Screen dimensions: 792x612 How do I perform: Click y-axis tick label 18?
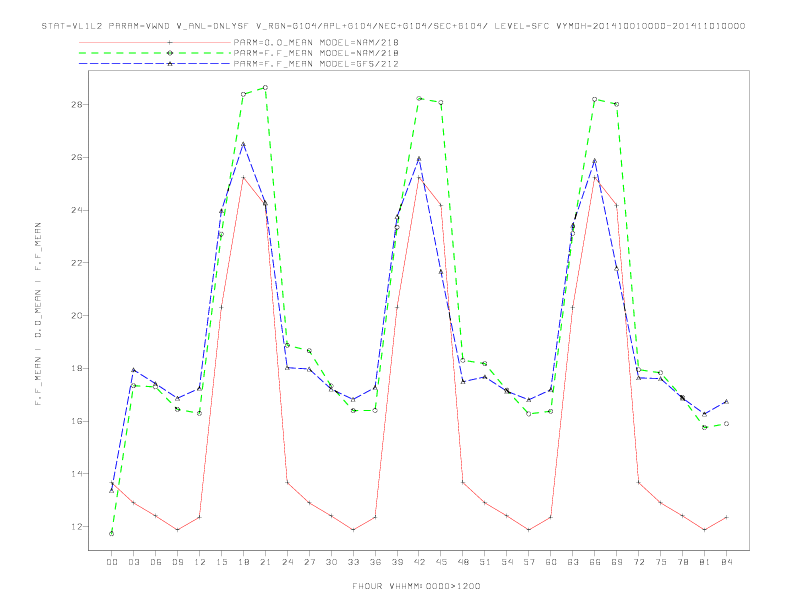(77, 369)
